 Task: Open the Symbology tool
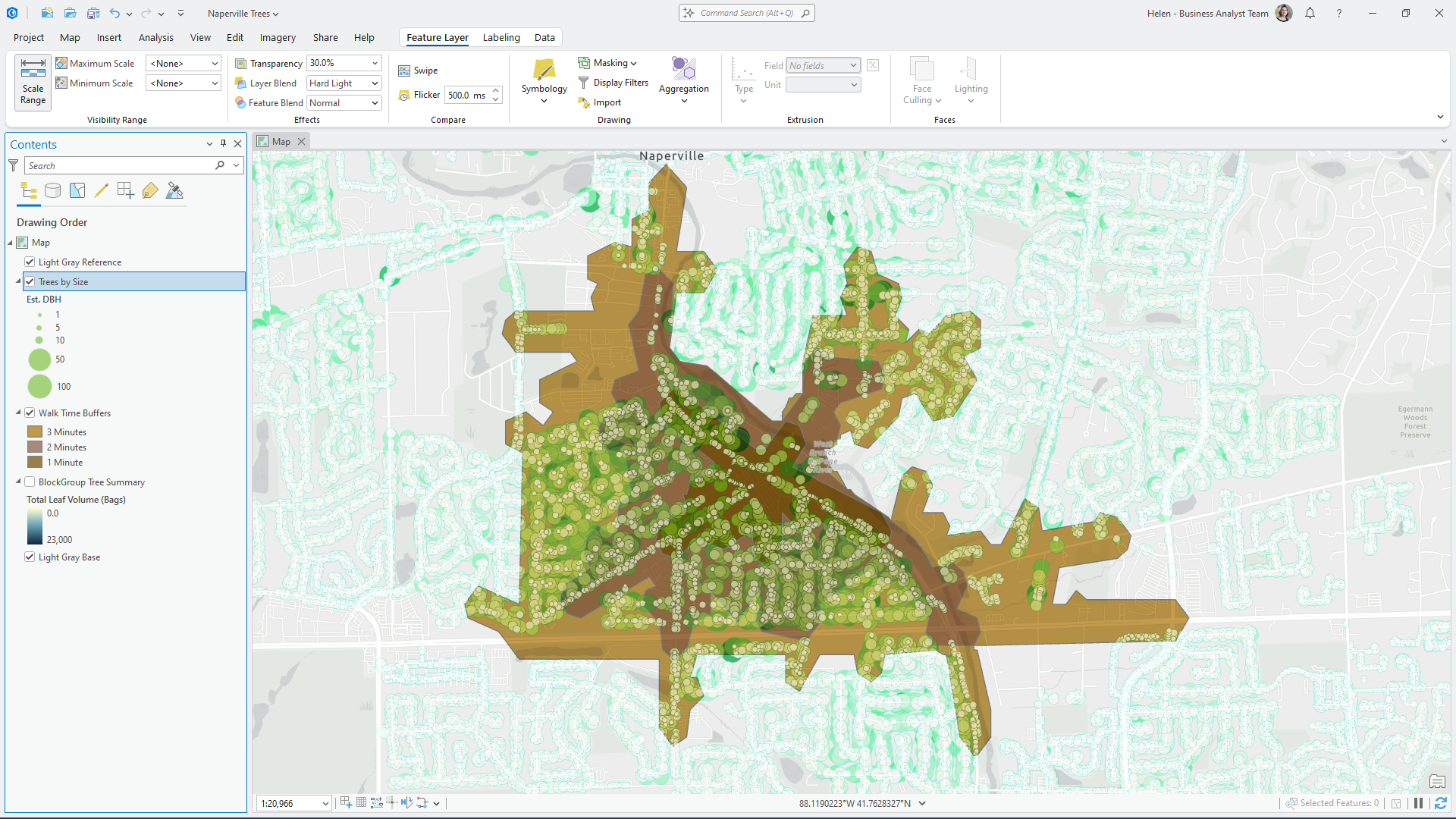[x=543, y=80]
